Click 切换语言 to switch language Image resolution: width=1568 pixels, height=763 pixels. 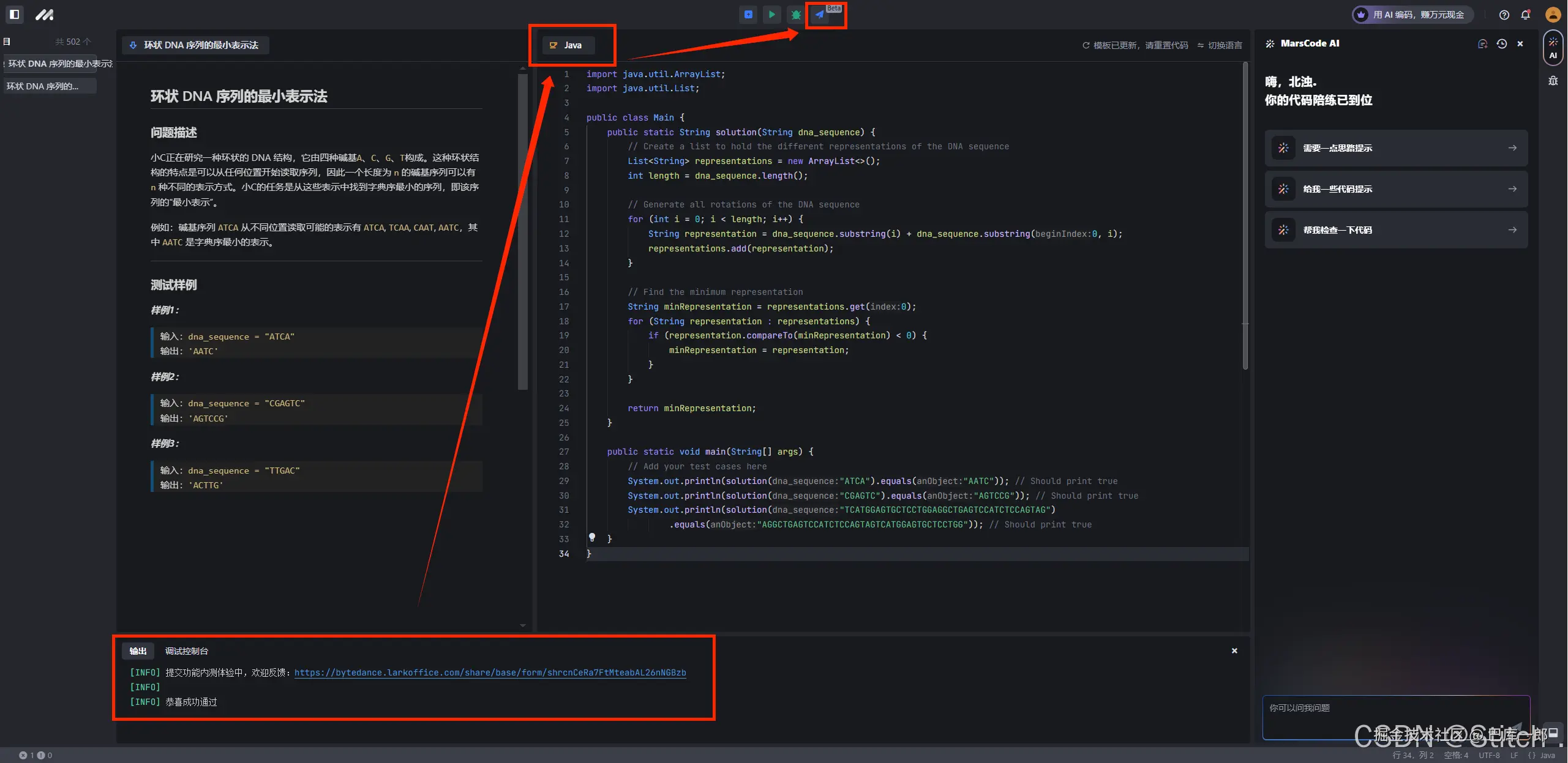[1220, 45]
